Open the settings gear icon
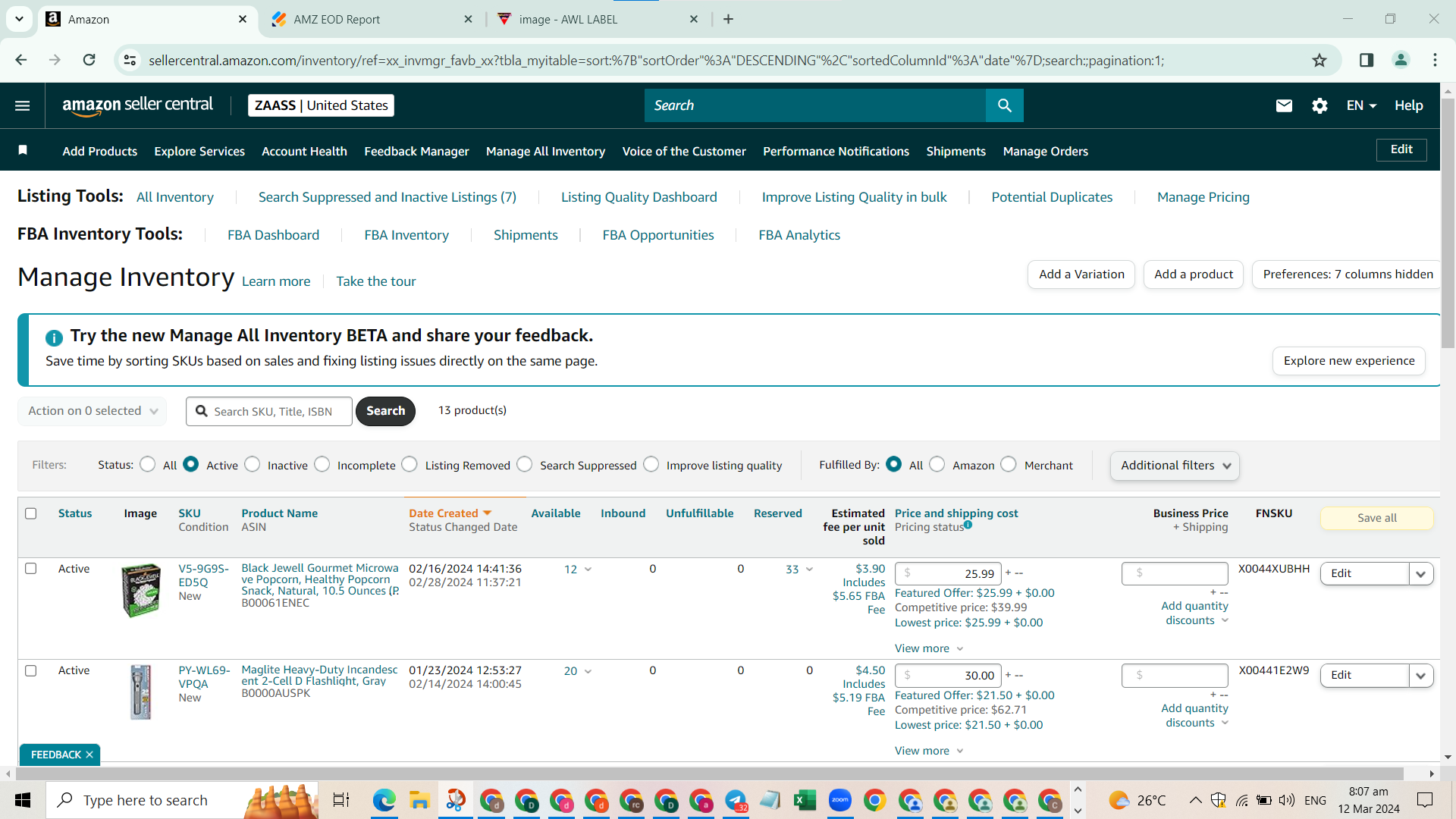 pos(1319,105)
